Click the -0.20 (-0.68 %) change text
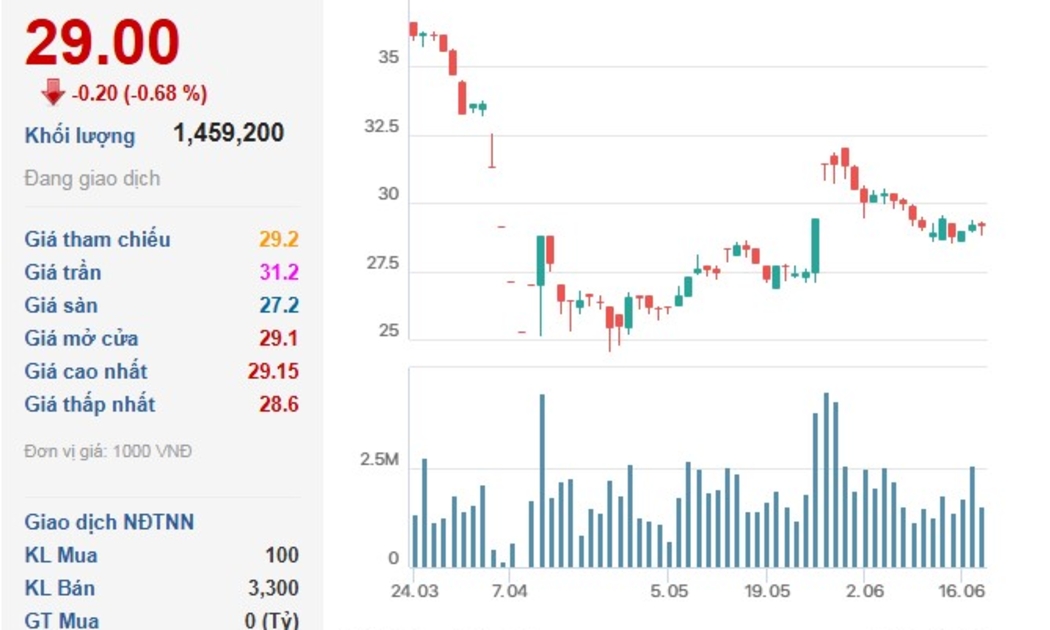The image size is (1050, 630). point(139,94)
